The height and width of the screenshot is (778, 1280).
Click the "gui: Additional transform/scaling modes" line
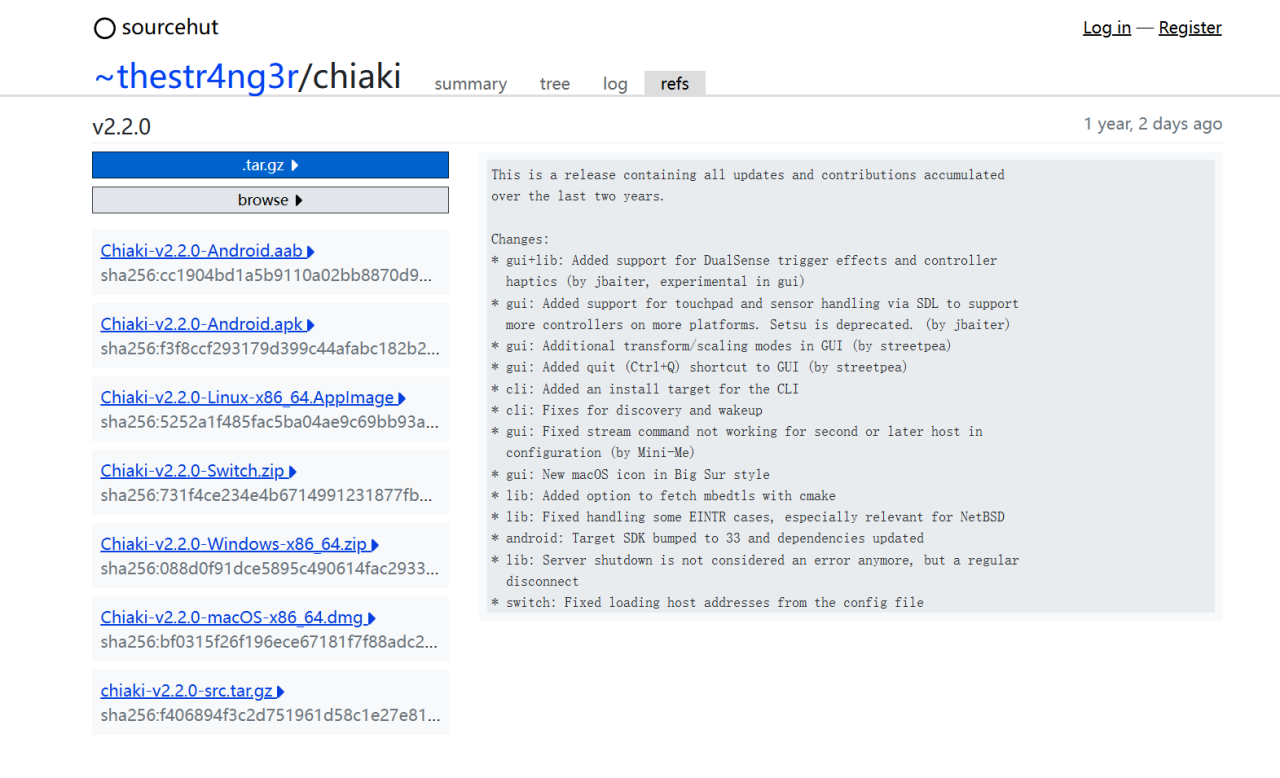coord(721,346)
